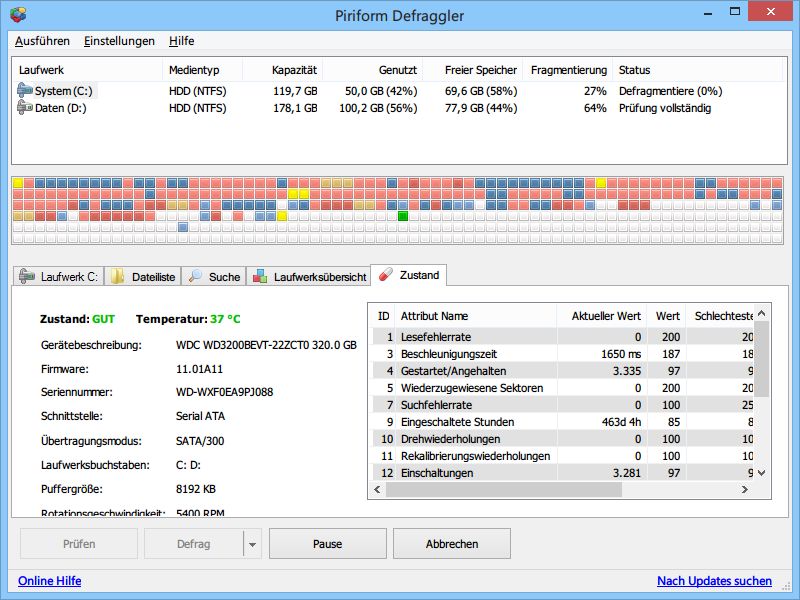The width and height of the screenshot is (800, 600).
Task: Click the horizontal scroll right arrow
Action: coord(745,489)
